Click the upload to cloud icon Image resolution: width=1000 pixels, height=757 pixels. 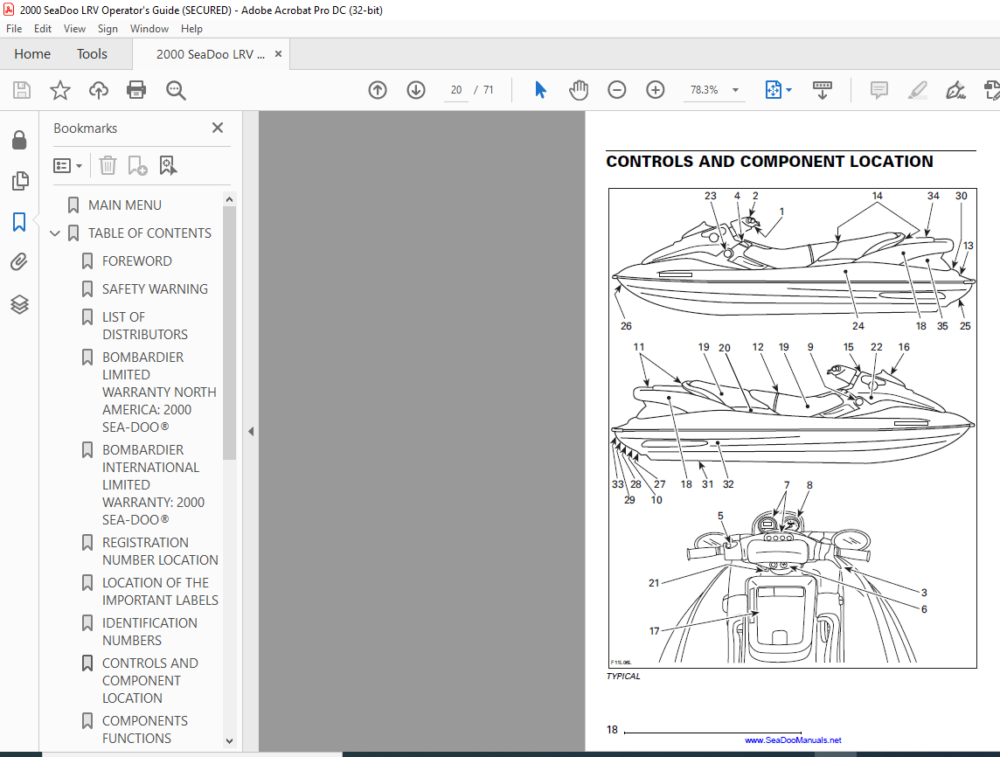(x=98, y=90)
